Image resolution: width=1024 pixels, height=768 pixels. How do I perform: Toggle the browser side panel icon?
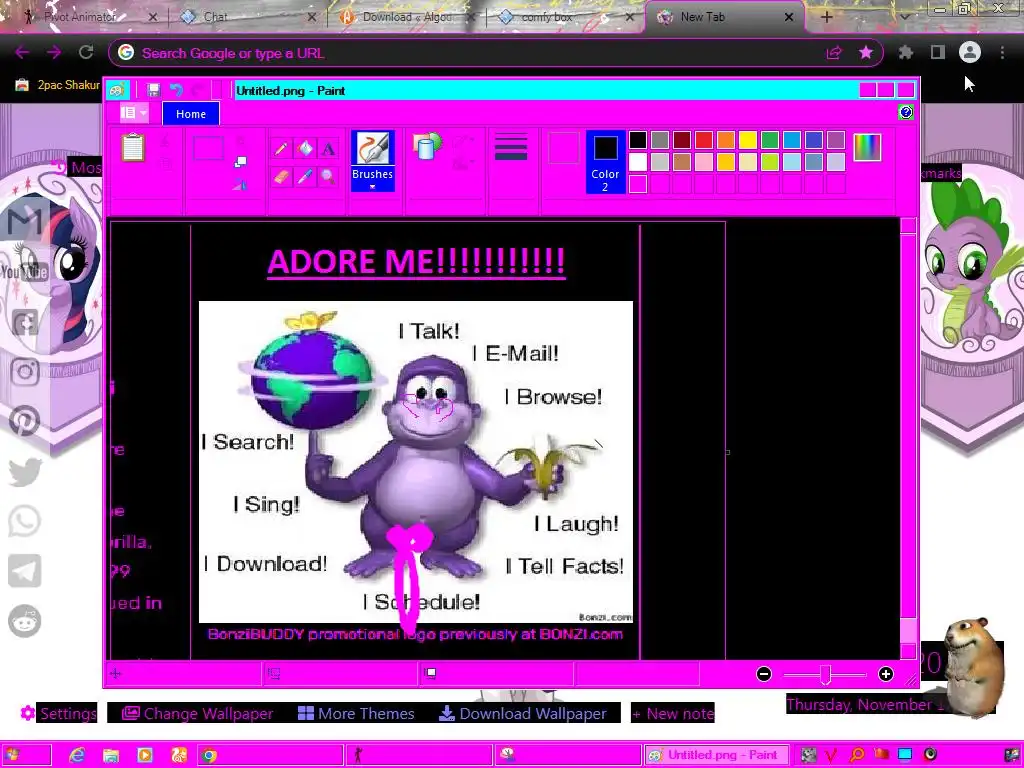click(938, 53)
